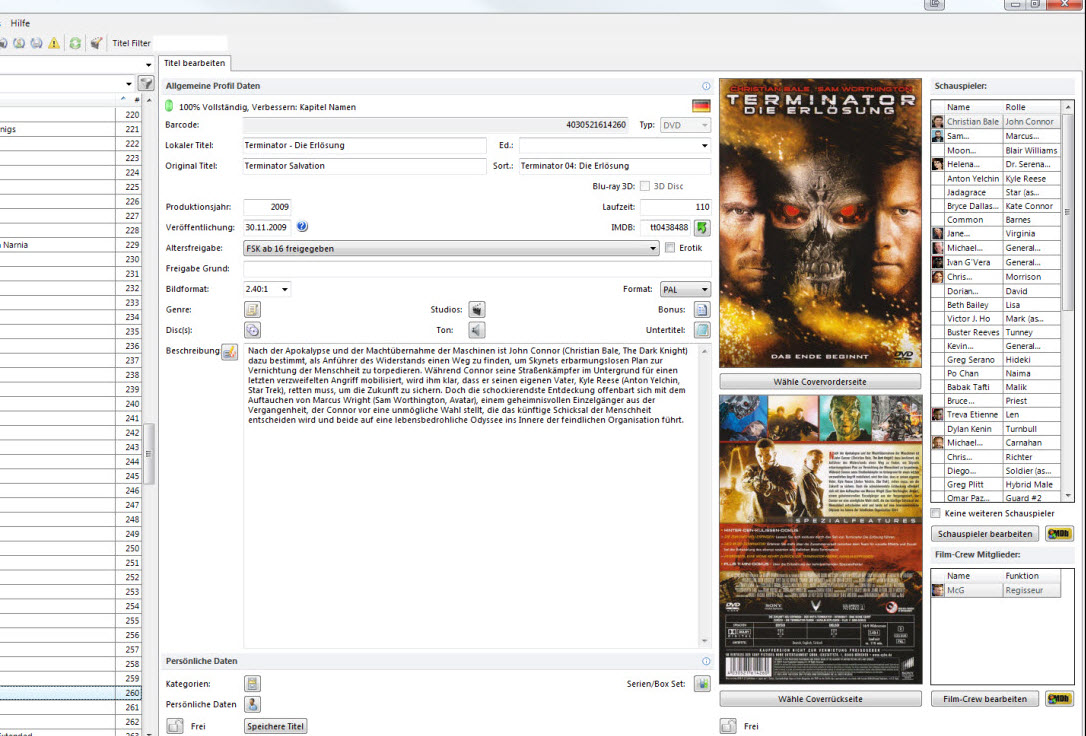Click the Laufzeit field
This screenshot has height=736, width=1086.
pos(675,207)
